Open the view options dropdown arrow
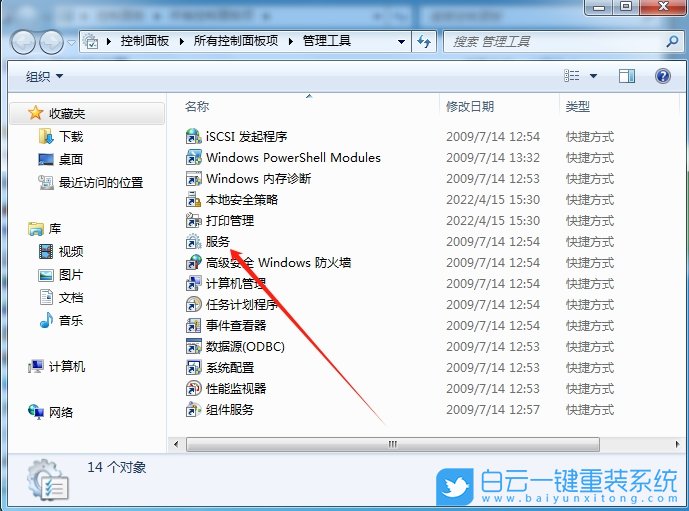This screenshot has width=689, height=511. (x=593, y=76)
